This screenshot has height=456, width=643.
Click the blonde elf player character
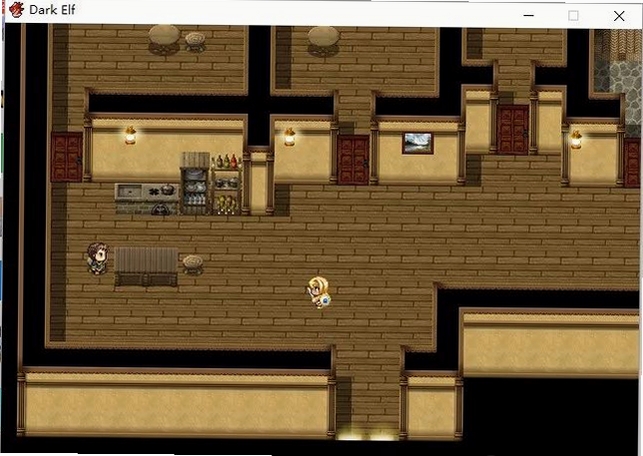pyautogui.click(x=319, y=292)
